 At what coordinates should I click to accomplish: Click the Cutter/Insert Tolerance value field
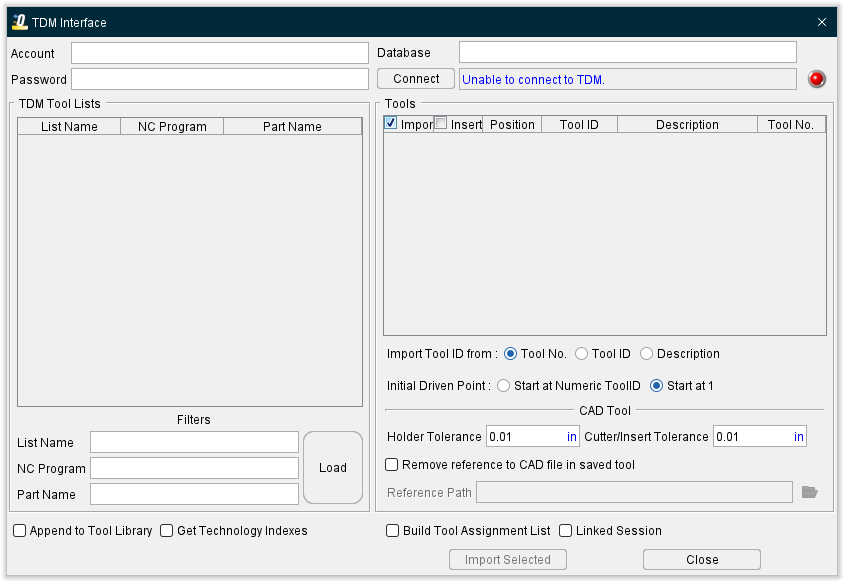(x=760, y=436)
